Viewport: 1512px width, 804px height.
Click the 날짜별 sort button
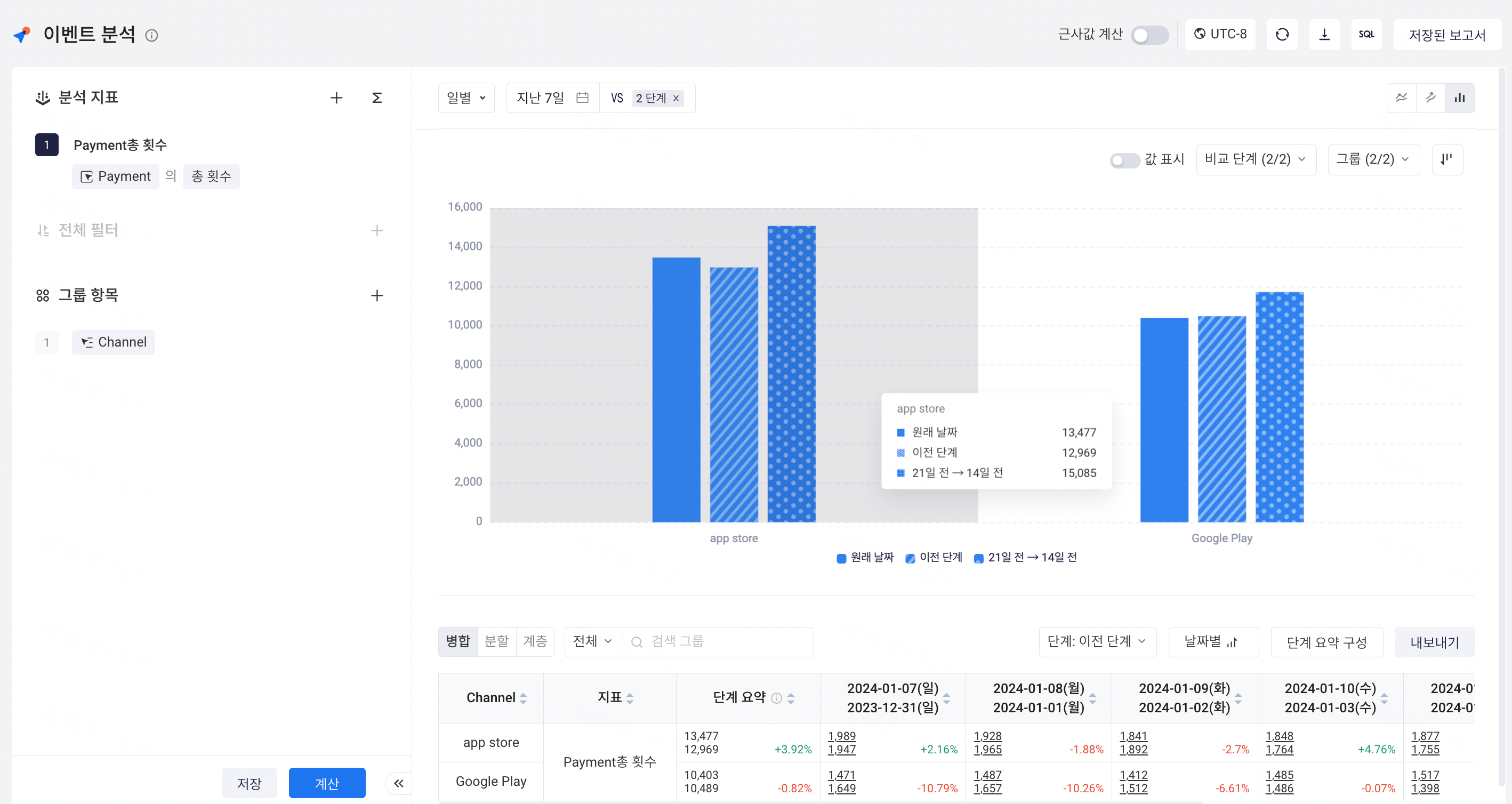[1213, 641]
